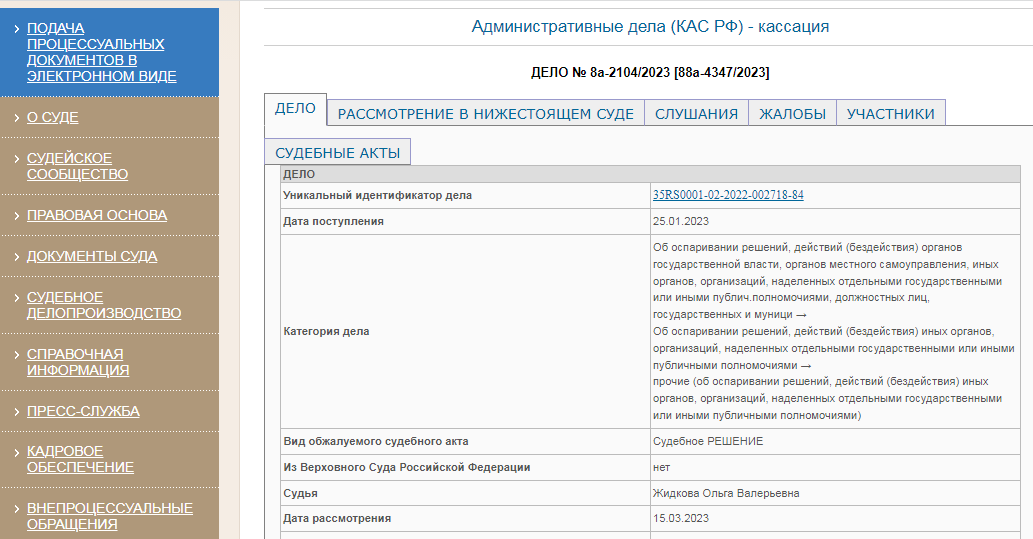Click the Дата рассмотрения label
Screen dimensions: 1033x539
tap(337, 519)
